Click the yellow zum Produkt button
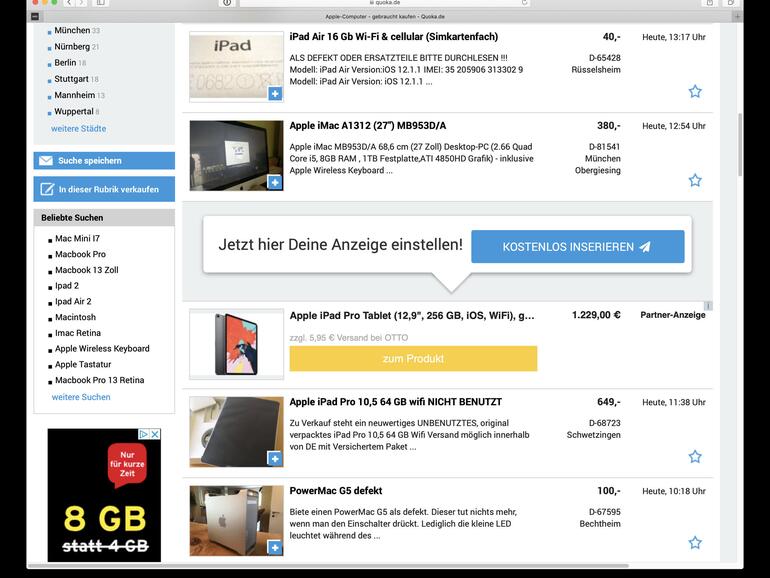The height and width of the screenshot is (578, 770). 413,358
